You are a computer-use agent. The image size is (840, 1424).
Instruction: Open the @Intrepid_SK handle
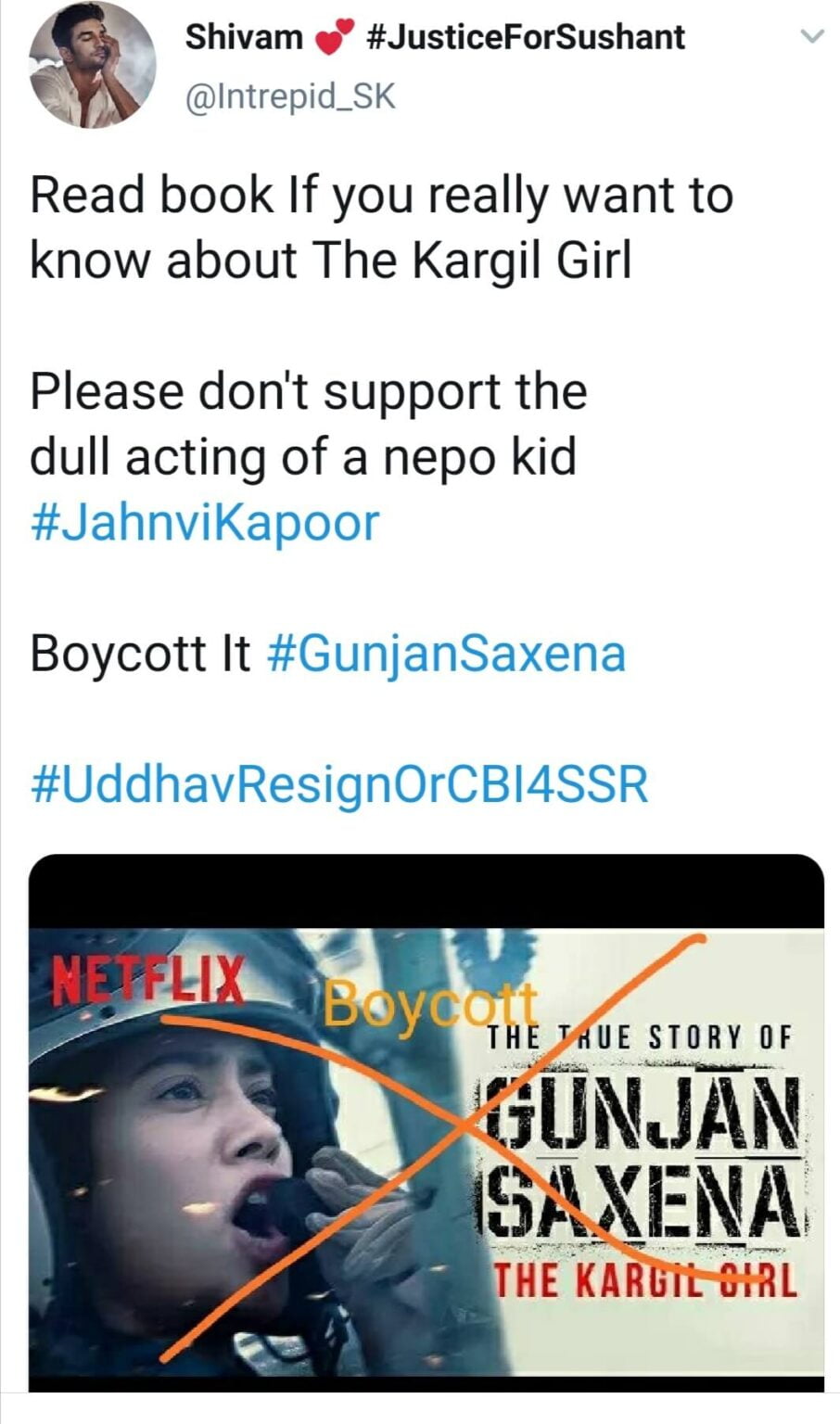(x=291, y=96)
